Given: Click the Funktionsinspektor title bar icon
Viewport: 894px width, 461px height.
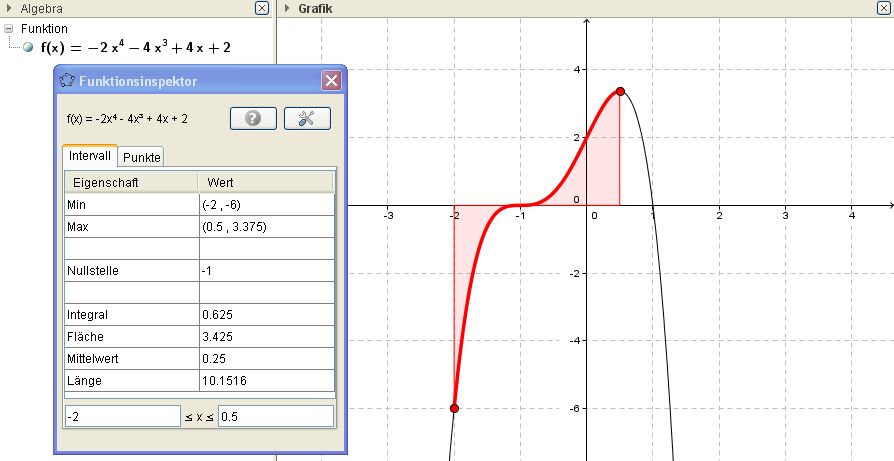Looking at the screenshot, I should tap(67, 81).
